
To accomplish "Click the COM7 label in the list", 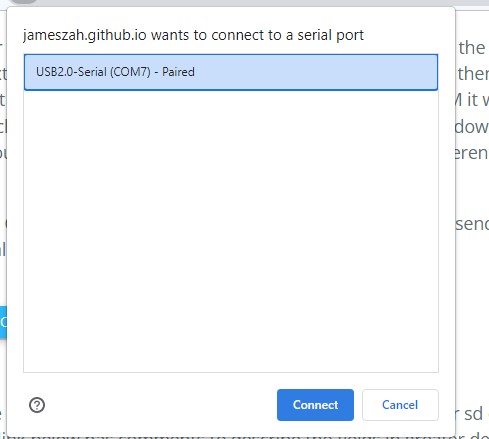I will coord(130,72).
